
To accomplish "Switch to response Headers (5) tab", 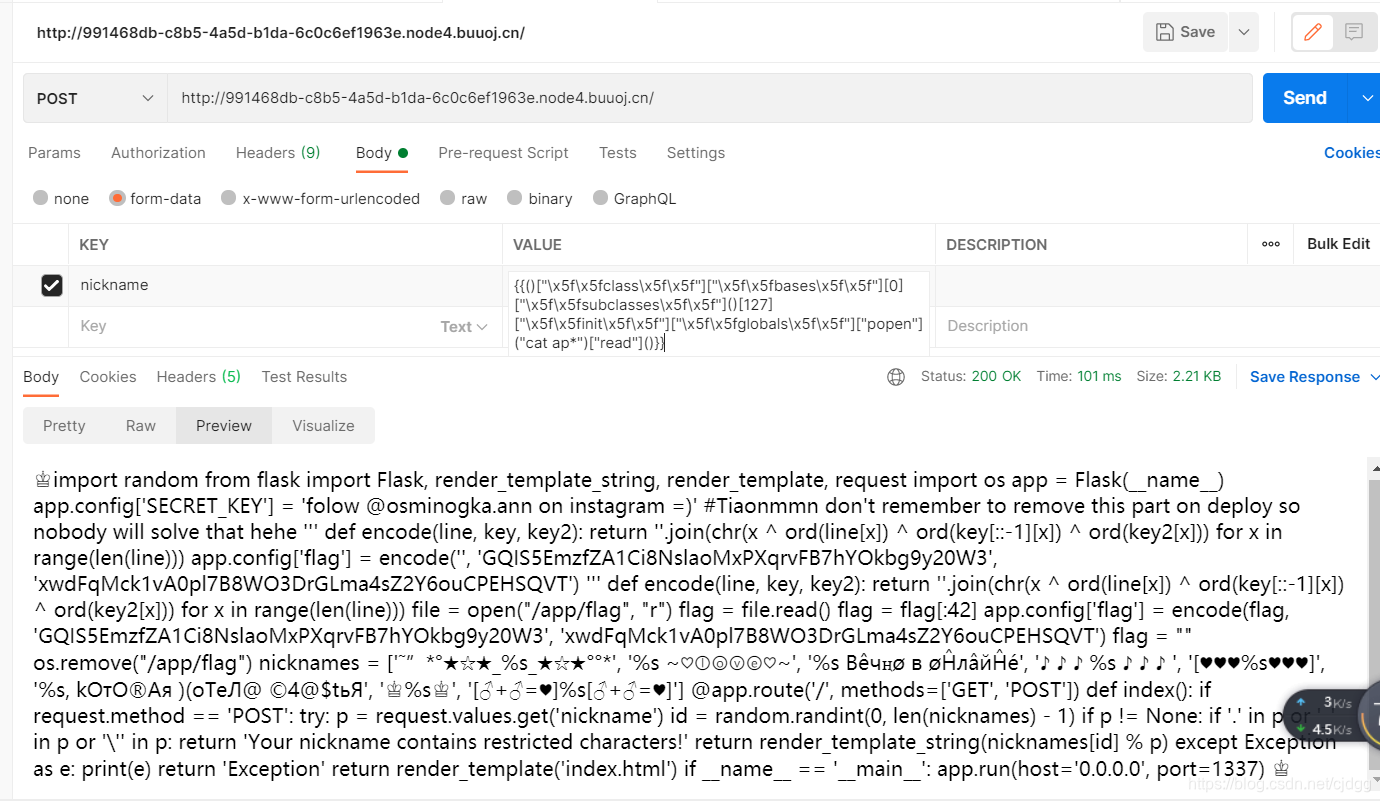I will point(199,377).
